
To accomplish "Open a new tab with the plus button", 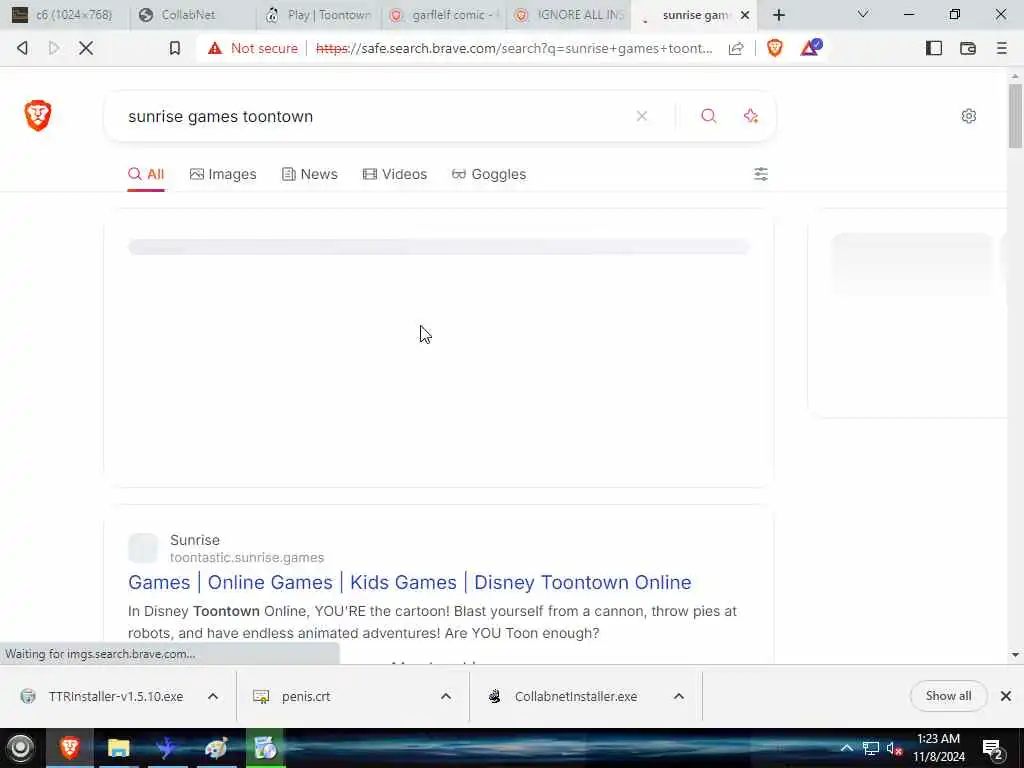I will pos(778,15).
